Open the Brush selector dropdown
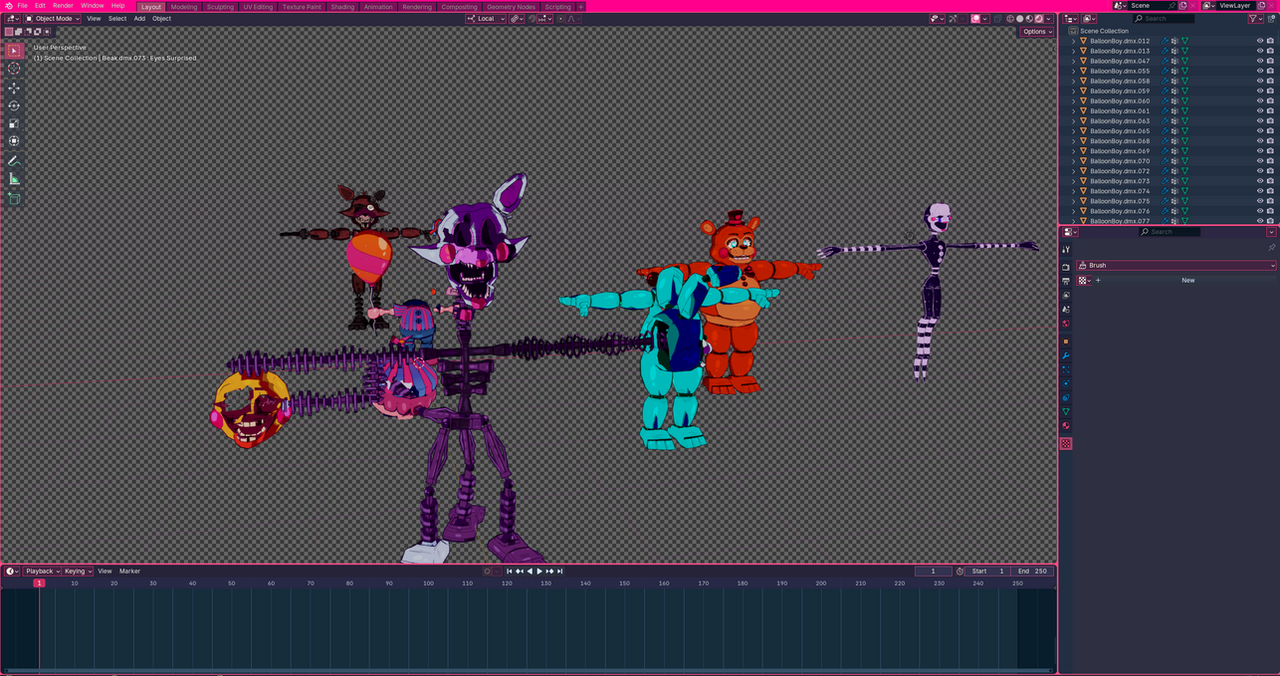The width and height of the screenshot is (1280, 676). point(1177,265)
